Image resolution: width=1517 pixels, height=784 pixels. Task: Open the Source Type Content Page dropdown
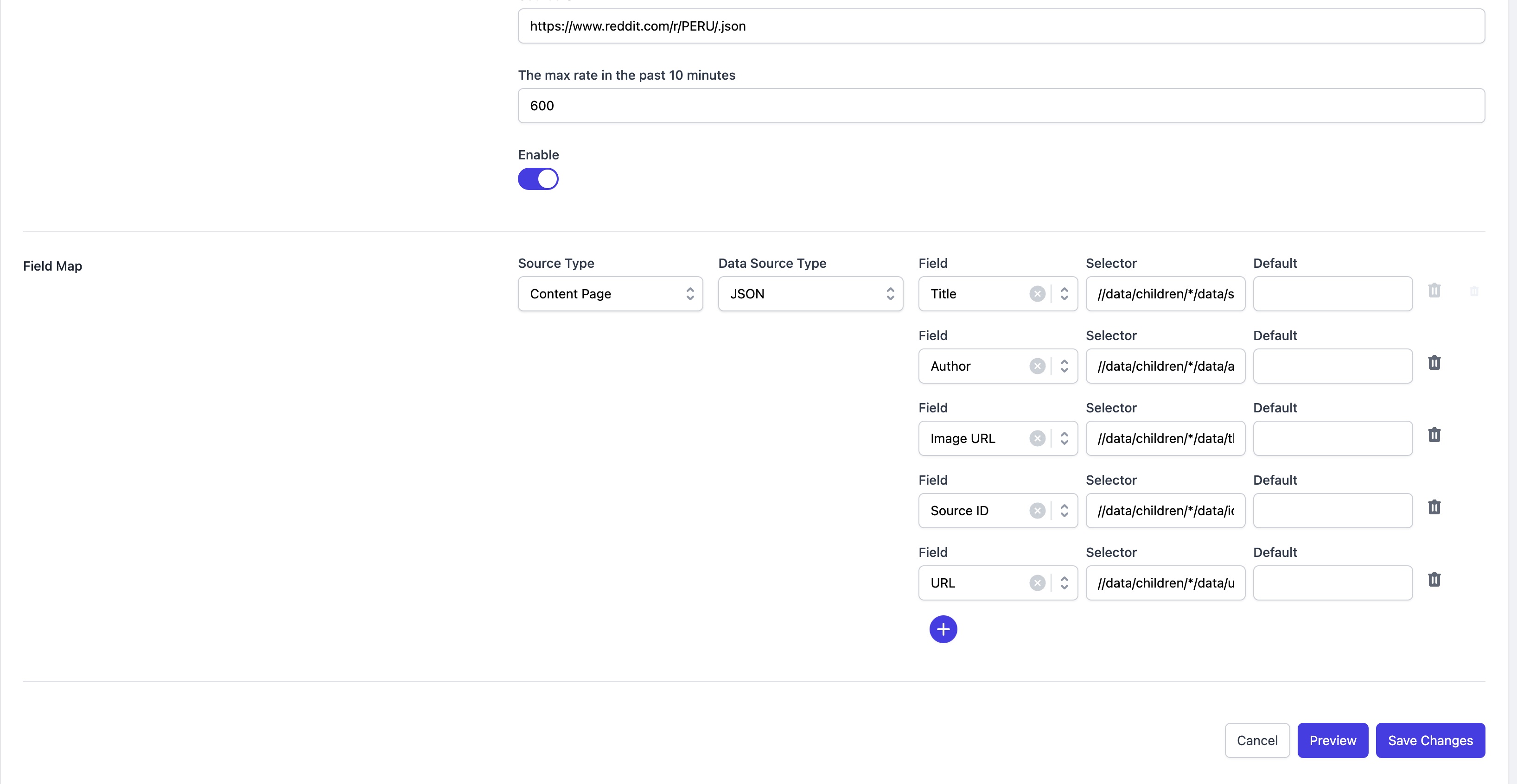(x=610, y=294)
